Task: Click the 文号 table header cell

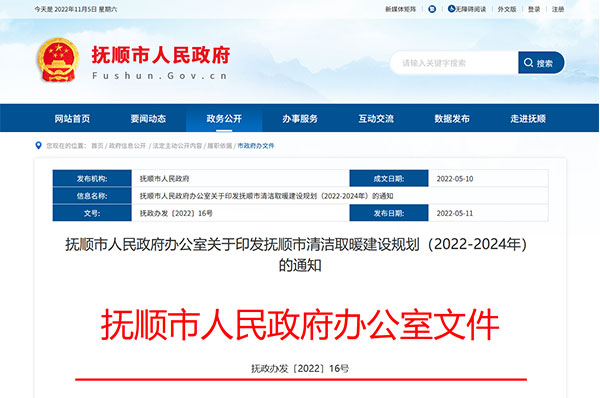Action: 92,213
